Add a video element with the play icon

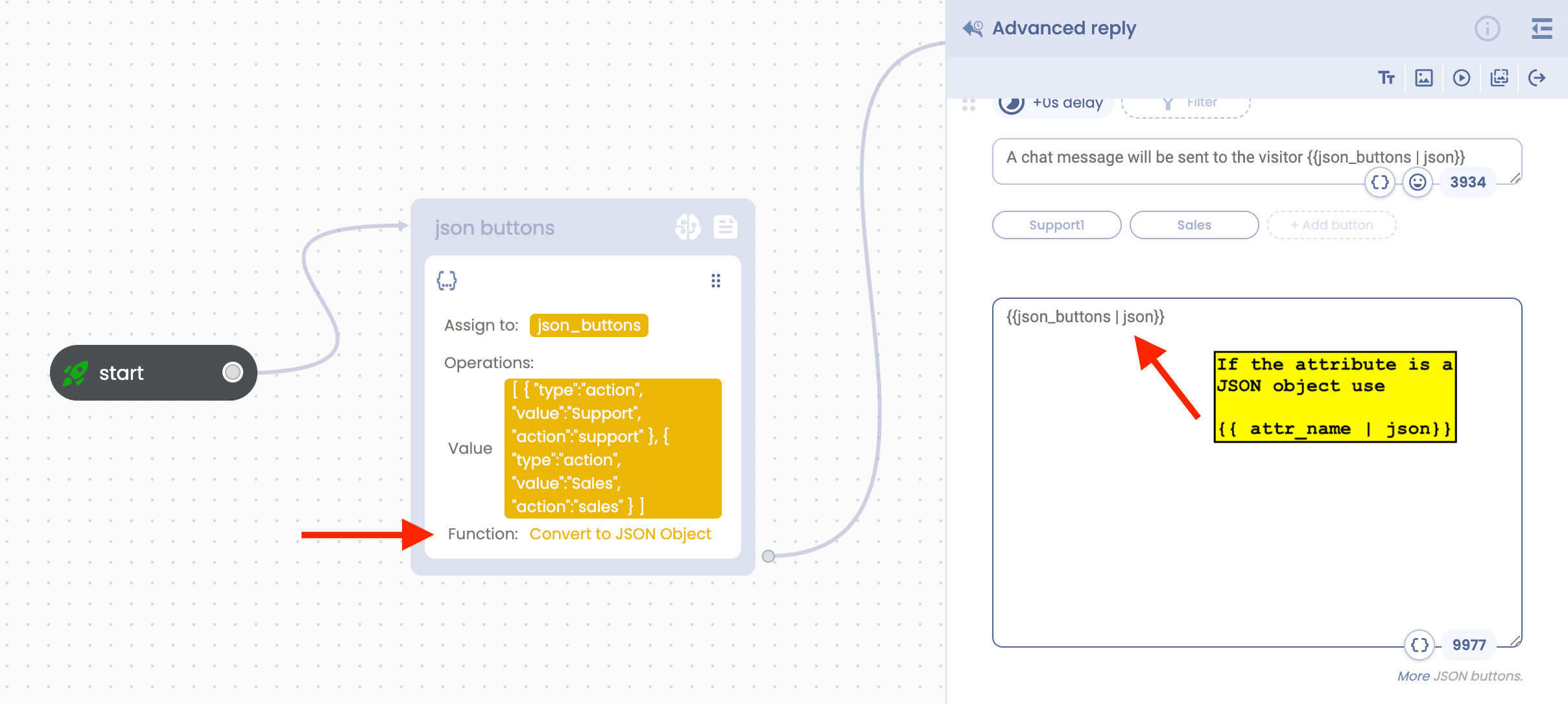1462,78
